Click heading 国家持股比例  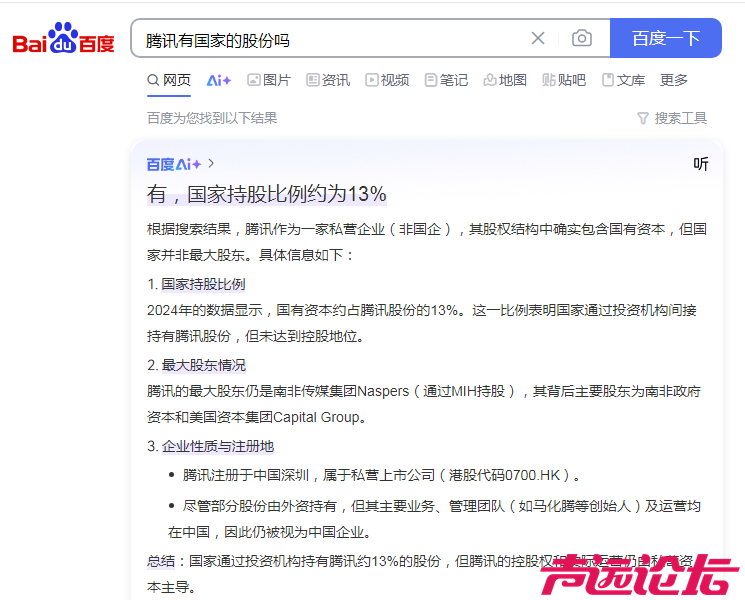pyautogui.click(x=203, y=284)
